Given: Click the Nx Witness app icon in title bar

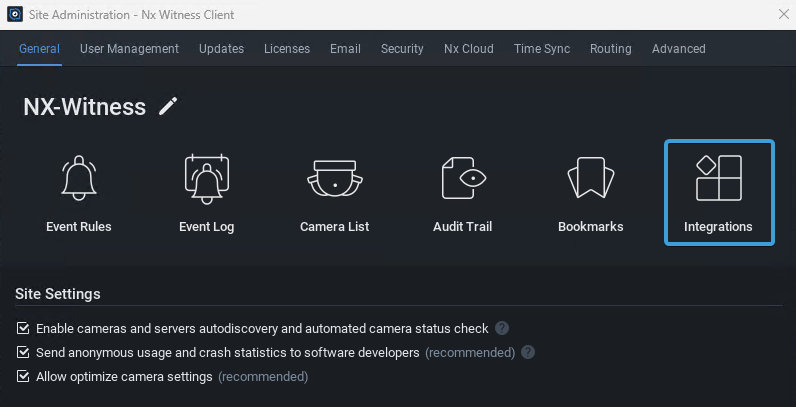Looking at the screenshot, I should (x=13, y=14).
